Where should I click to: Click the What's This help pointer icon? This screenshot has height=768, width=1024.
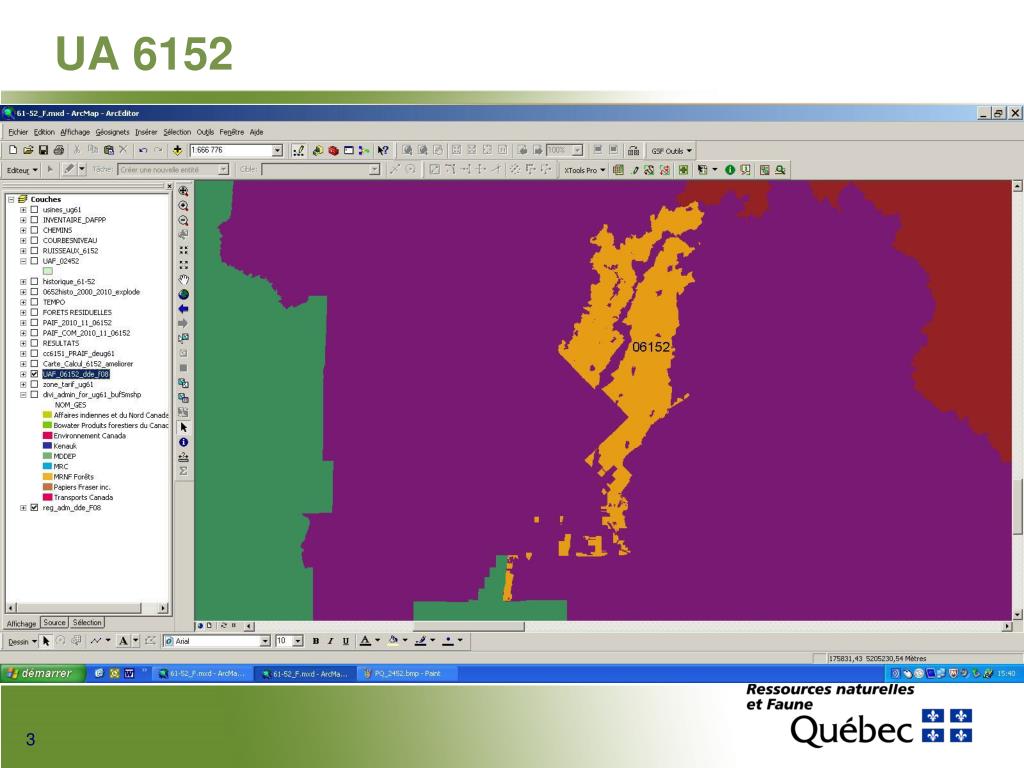(383, 150)
